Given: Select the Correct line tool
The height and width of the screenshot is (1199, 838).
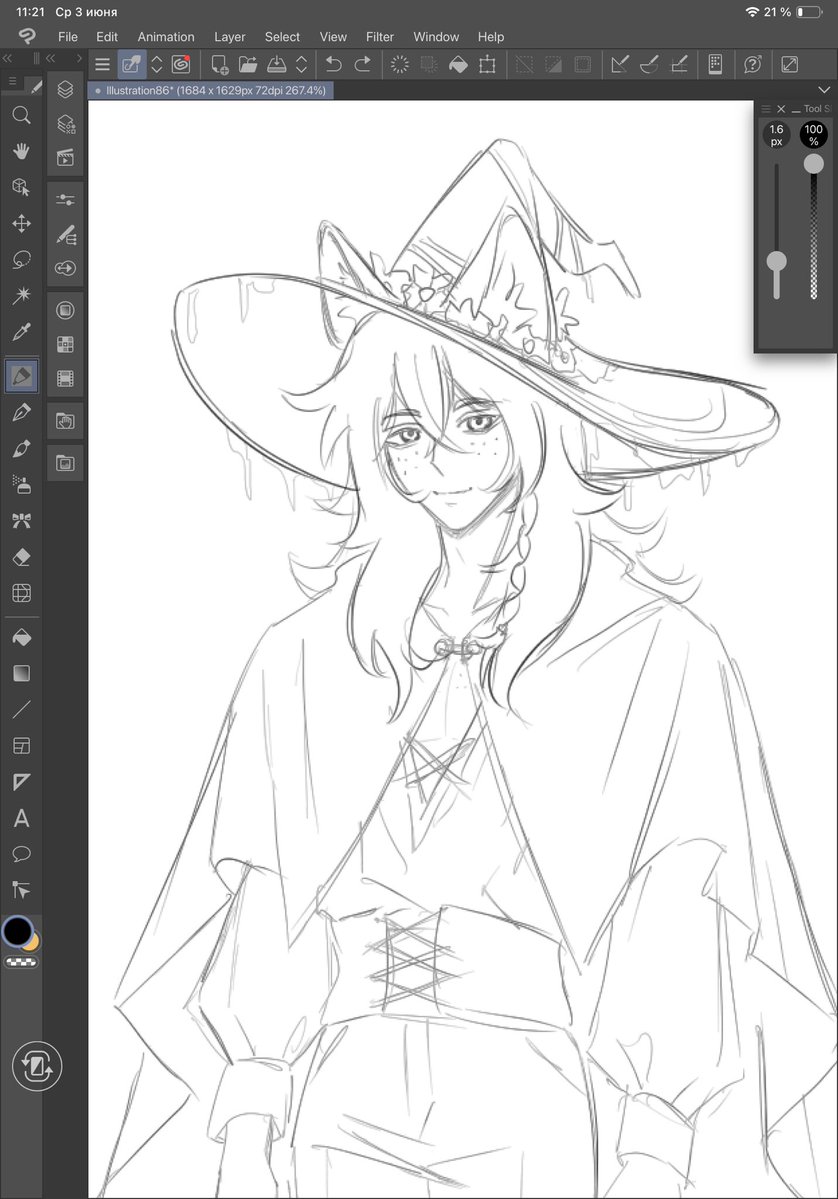Looking at the screenshot, I should (21, 889).
